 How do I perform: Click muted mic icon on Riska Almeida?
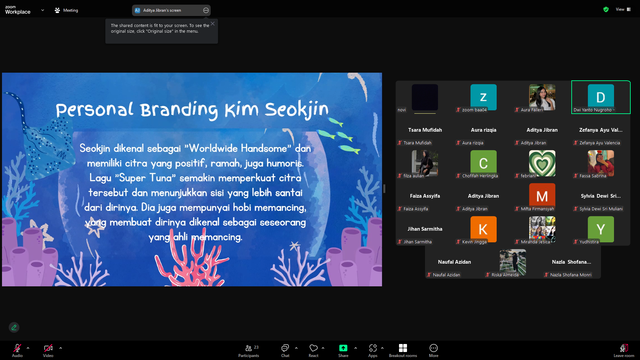488,275
